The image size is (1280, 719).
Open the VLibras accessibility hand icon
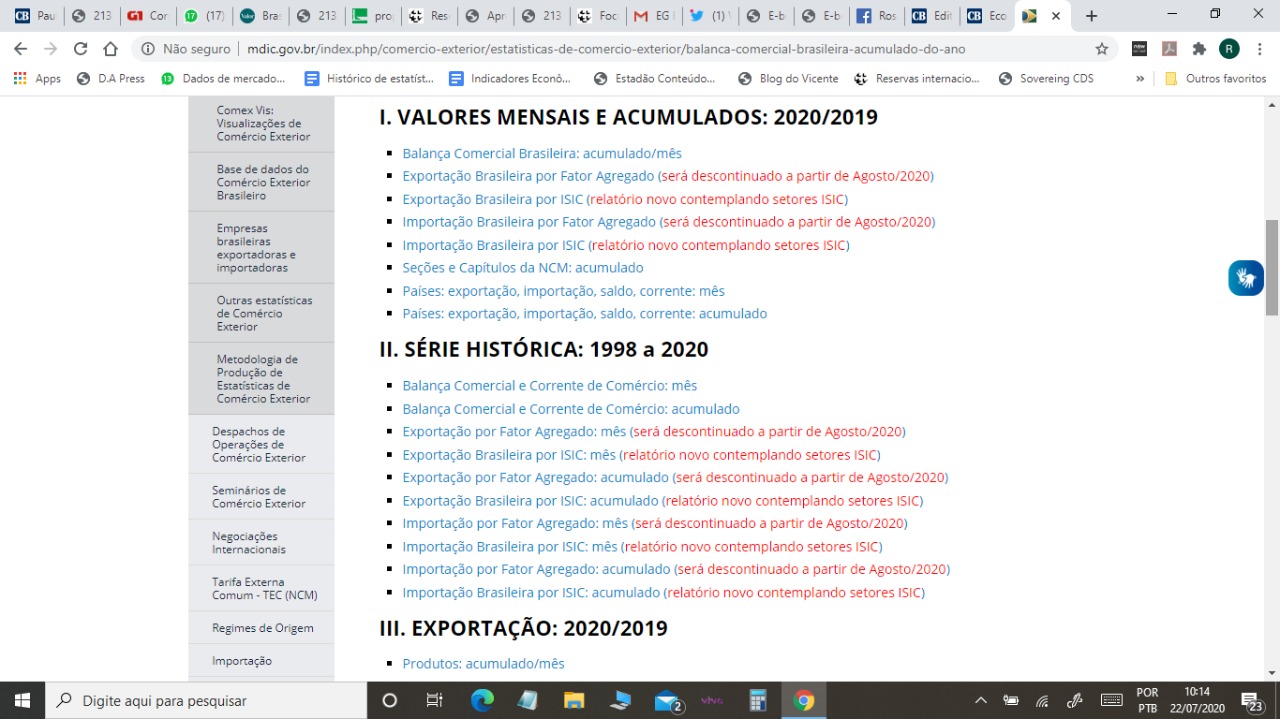[1246, 278]
